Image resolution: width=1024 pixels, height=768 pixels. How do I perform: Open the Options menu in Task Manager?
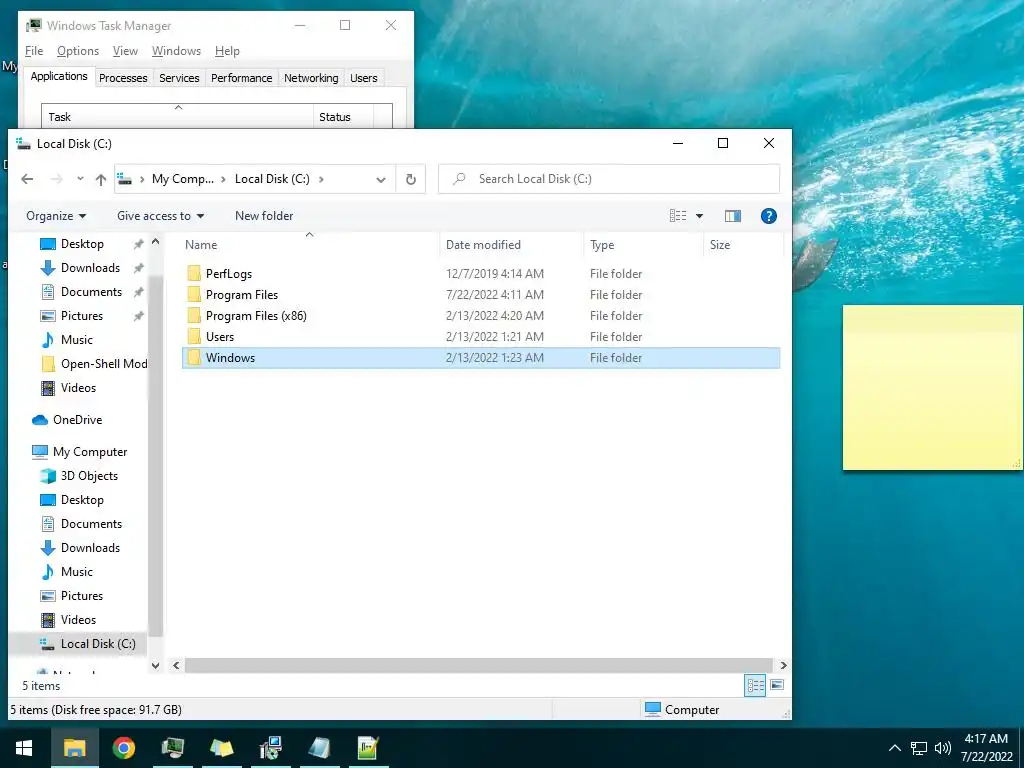tap(78, 51)
